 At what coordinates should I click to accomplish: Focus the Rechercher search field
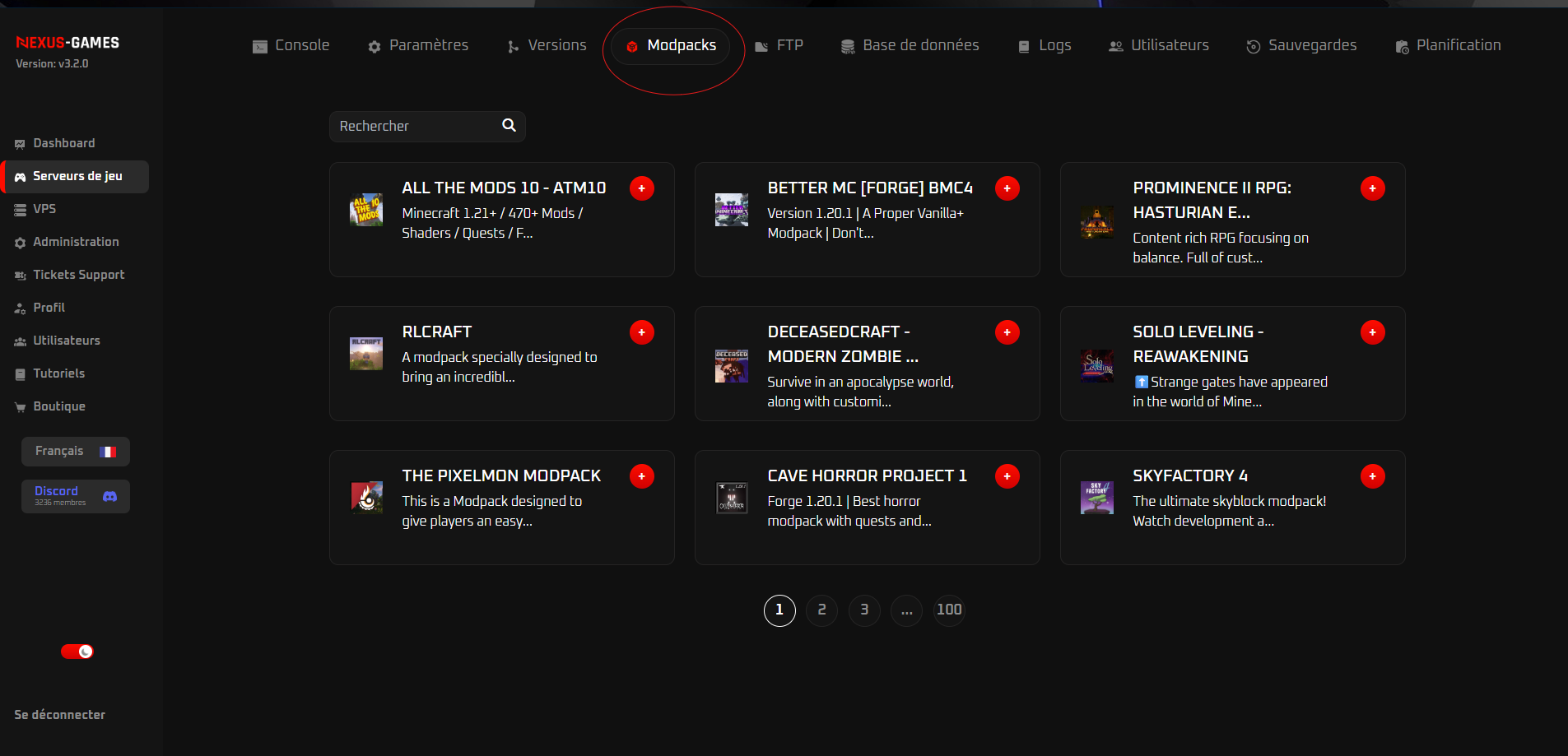[x=427, y=127]
